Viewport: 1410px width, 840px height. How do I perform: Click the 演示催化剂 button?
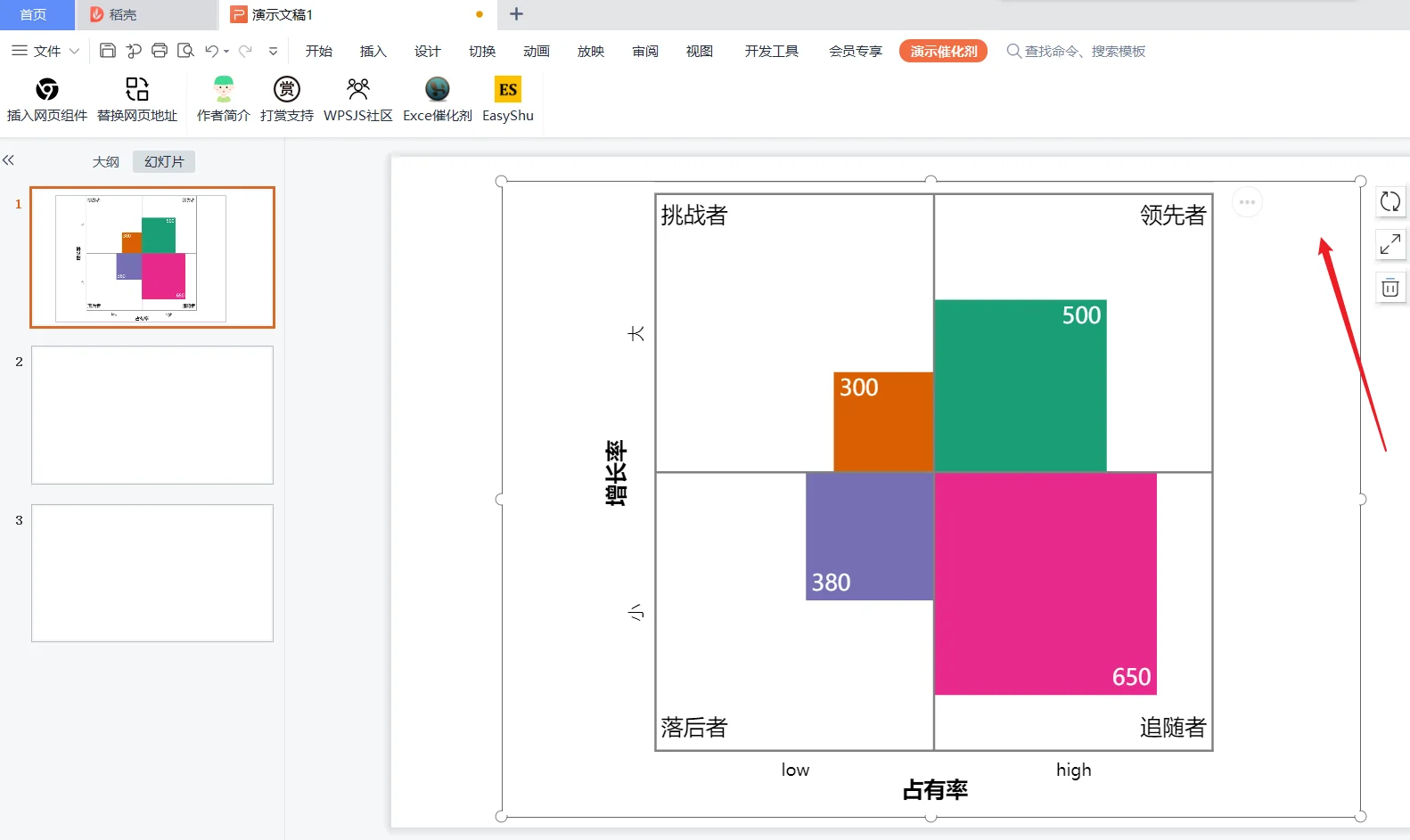pyautogui.click(x=944, y=52)
